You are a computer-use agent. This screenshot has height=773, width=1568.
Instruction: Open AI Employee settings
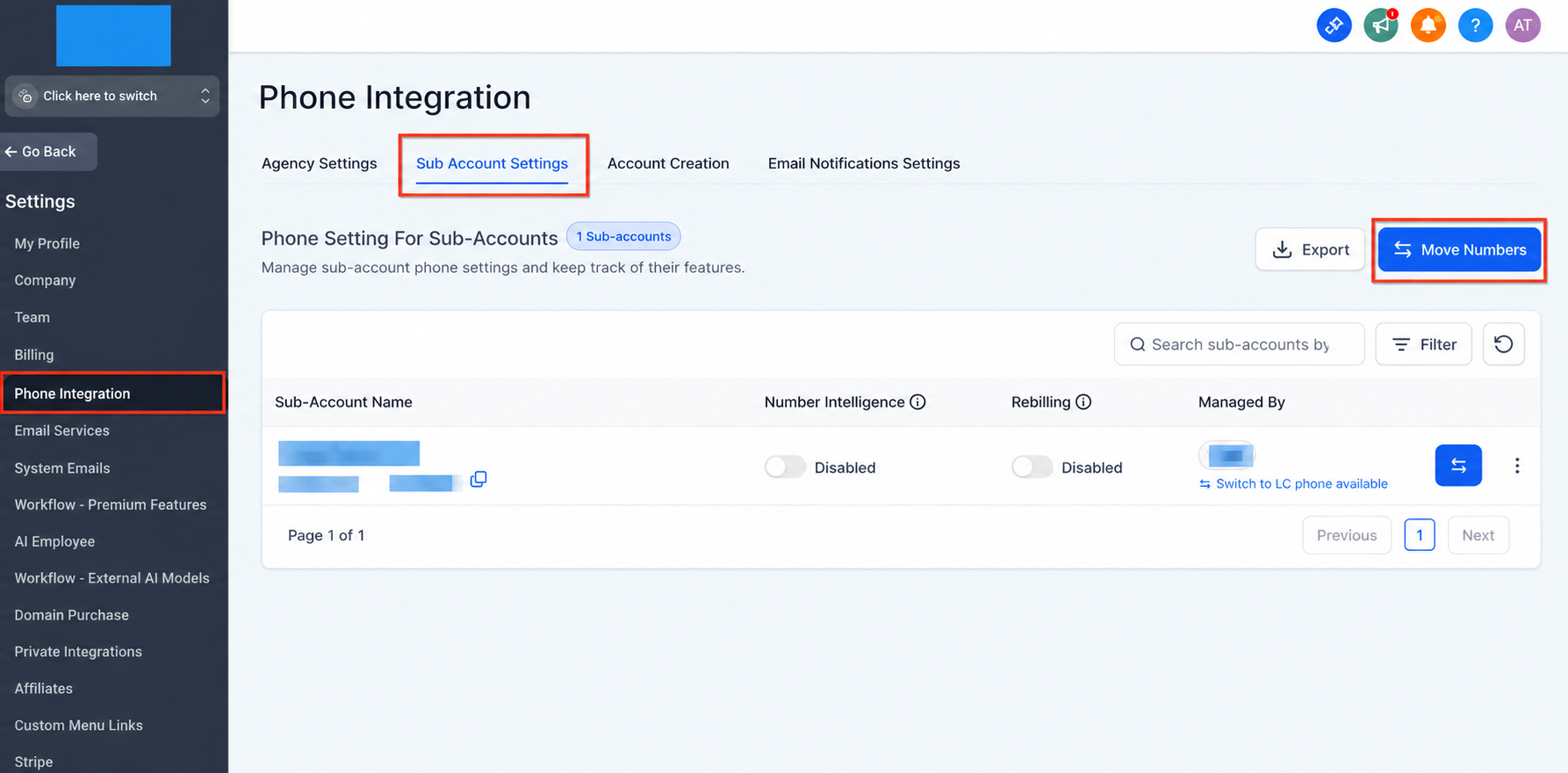pyautogui.click(x=54, y=541)
